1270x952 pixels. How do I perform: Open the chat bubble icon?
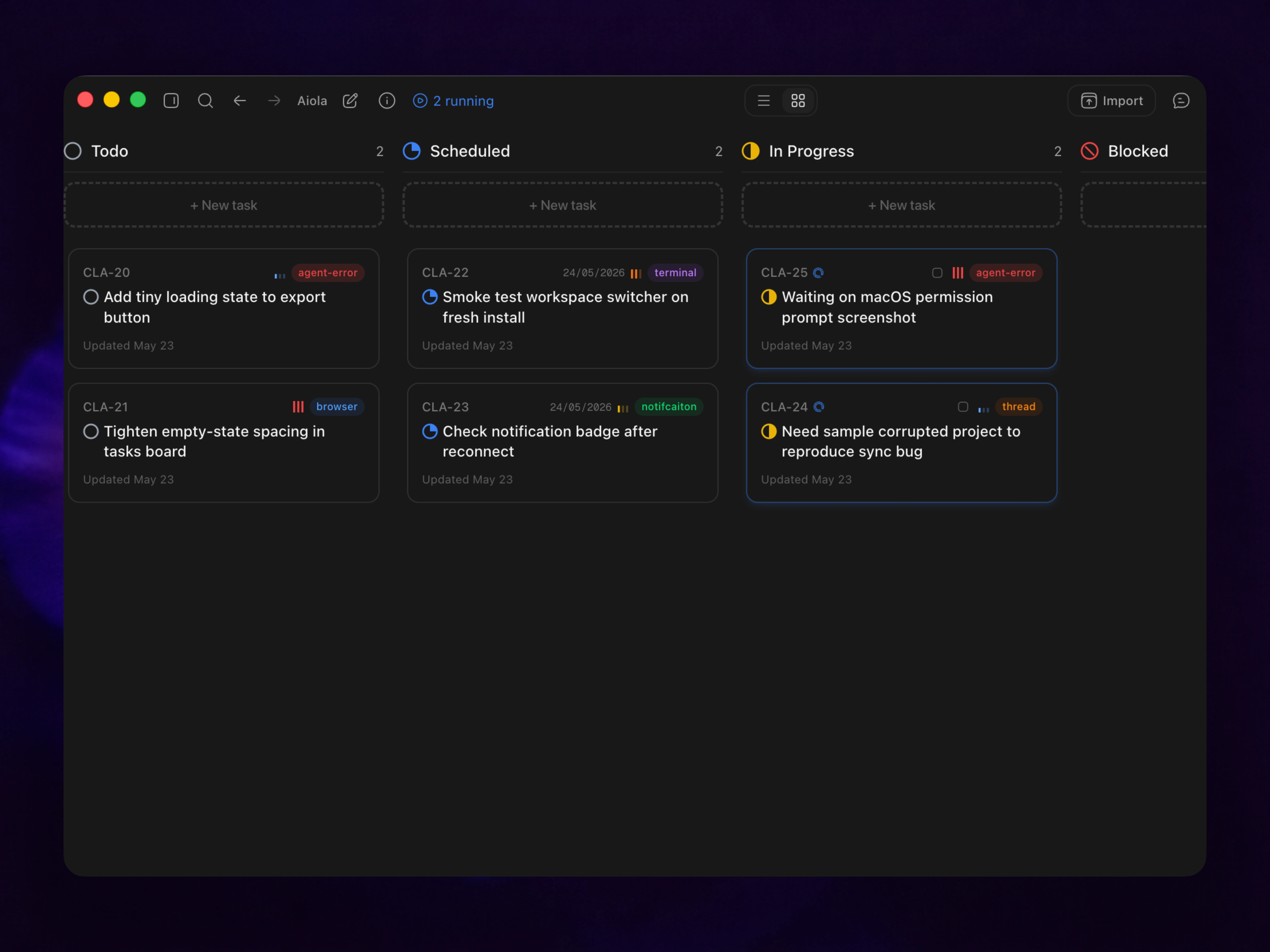[1181, 101]
